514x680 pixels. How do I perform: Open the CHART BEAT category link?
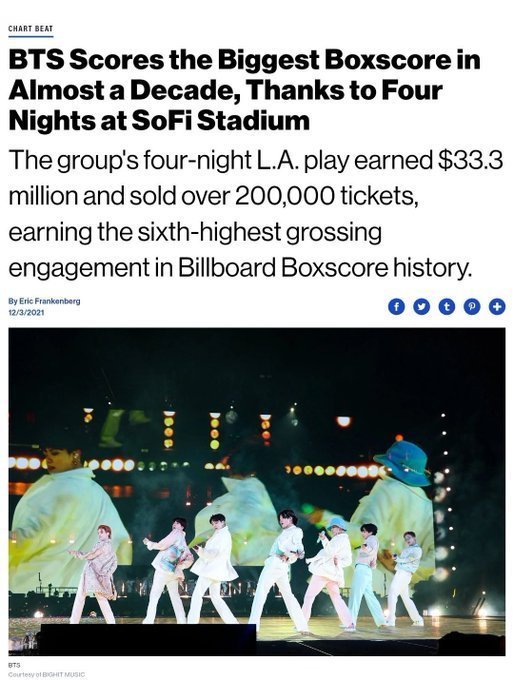pos(30,29)
